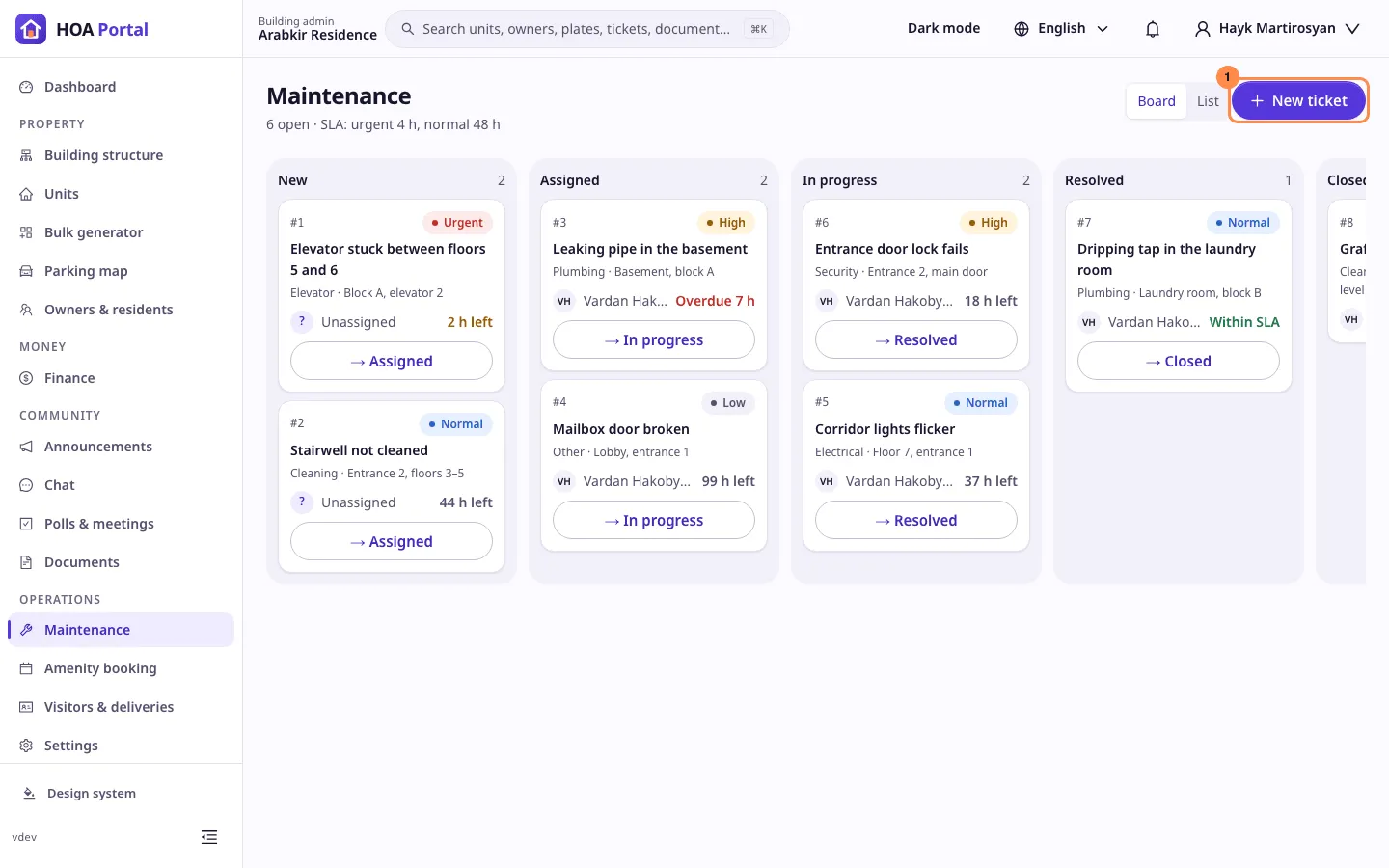Click Owners & residents people icon
This screenshot has height=868, width=1389.
[26, 310]
